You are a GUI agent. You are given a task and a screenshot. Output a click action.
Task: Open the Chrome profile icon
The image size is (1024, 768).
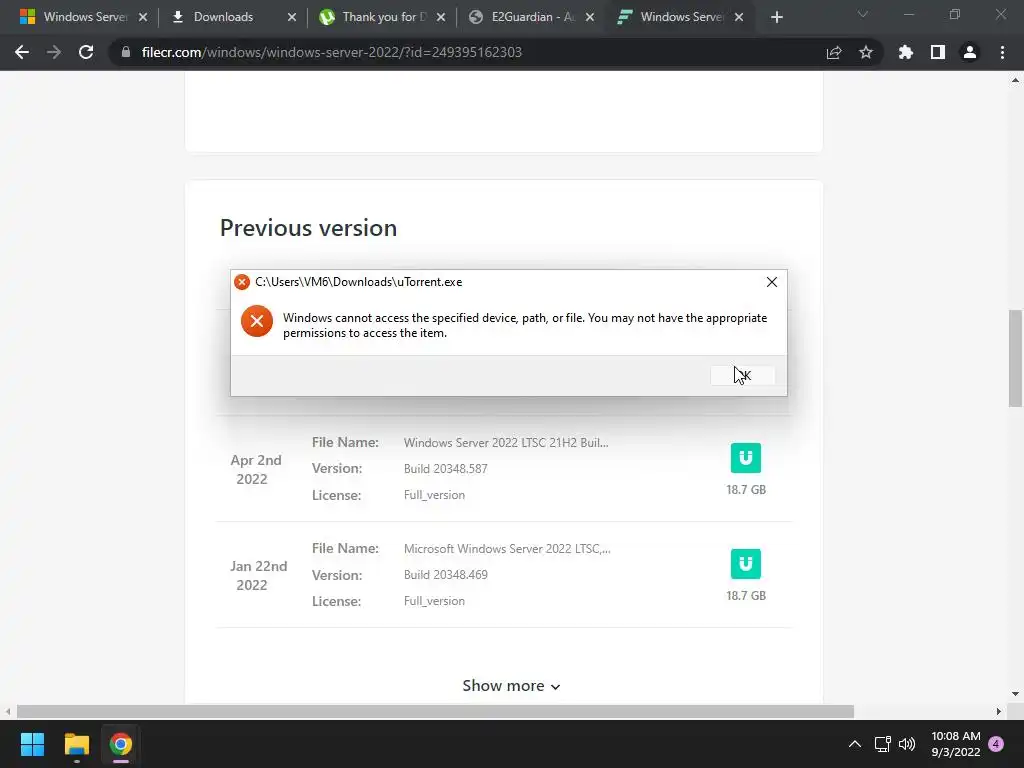click(x=970, y=52)
